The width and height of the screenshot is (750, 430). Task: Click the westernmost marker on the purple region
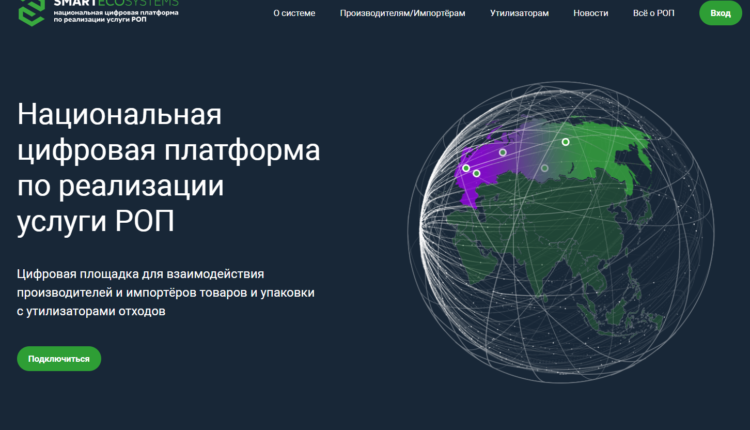(466, 168)
